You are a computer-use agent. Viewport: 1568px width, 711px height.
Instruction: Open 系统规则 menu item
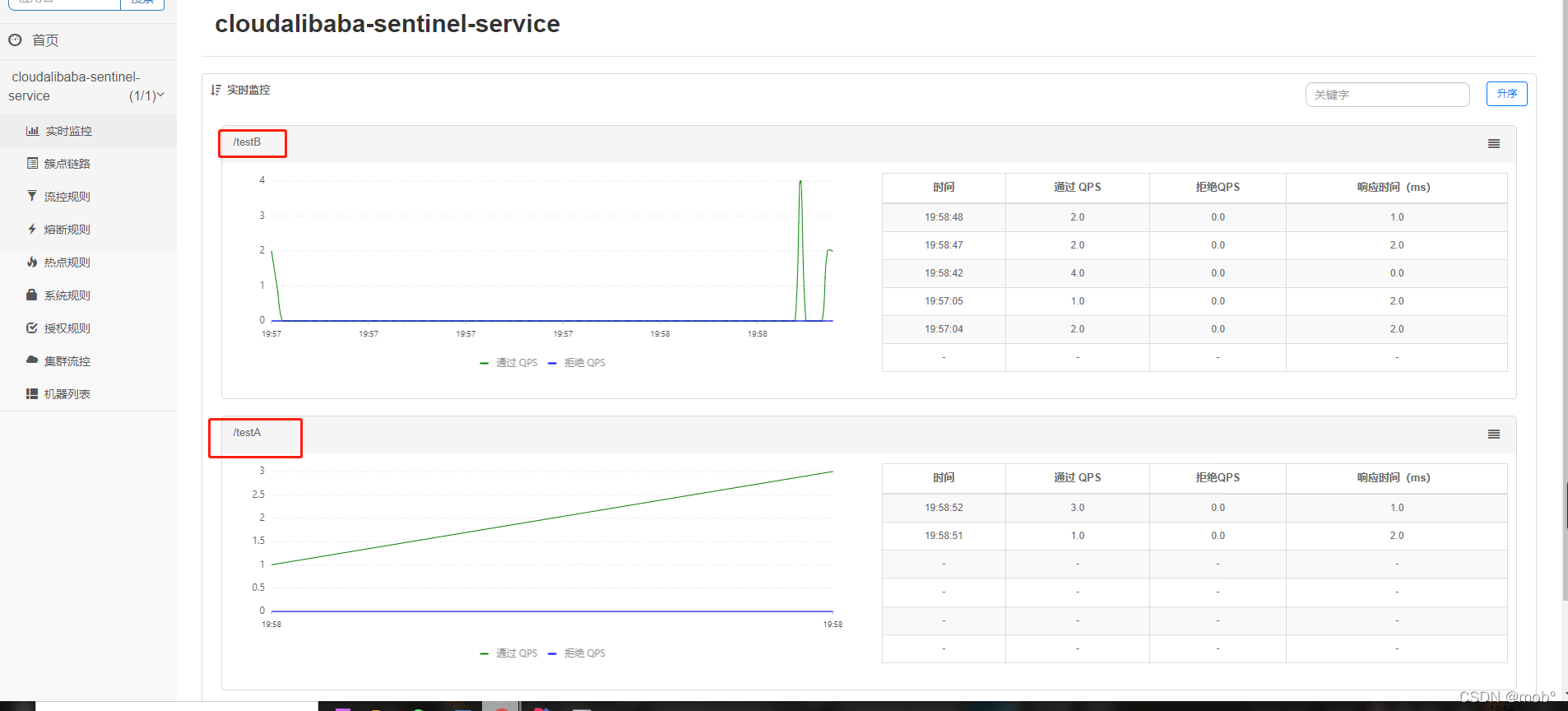[67, 295]
